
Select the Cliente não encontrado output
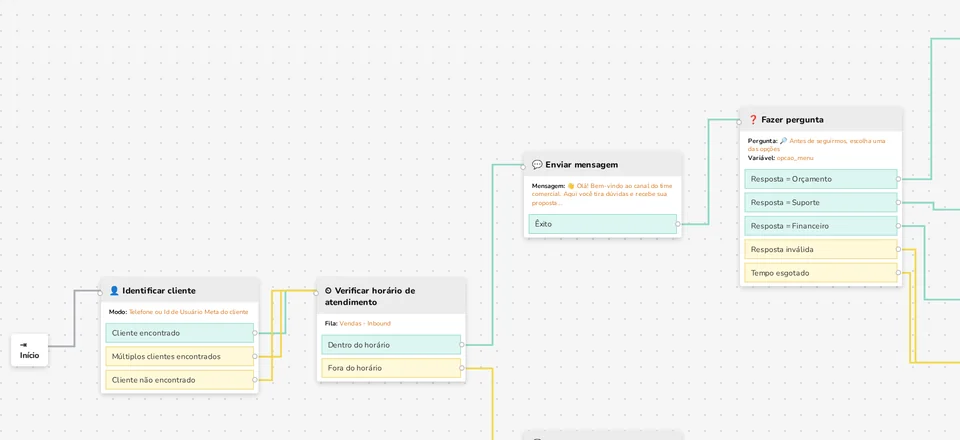[x=179, y=380]
